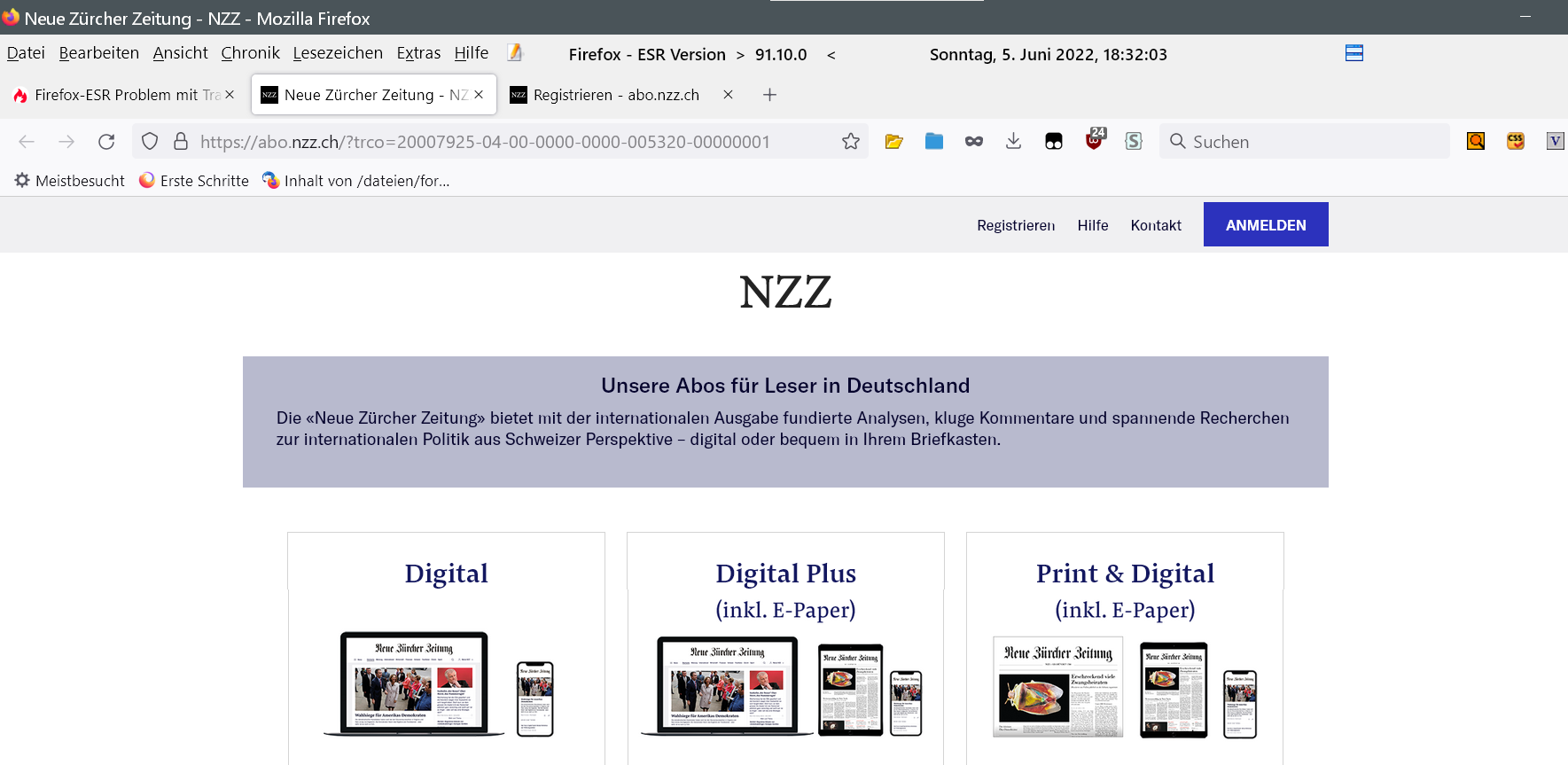Close the Firefox-ESR Problem tab
This screenshot has width=1568, height=765.
(x=230, y=95)
